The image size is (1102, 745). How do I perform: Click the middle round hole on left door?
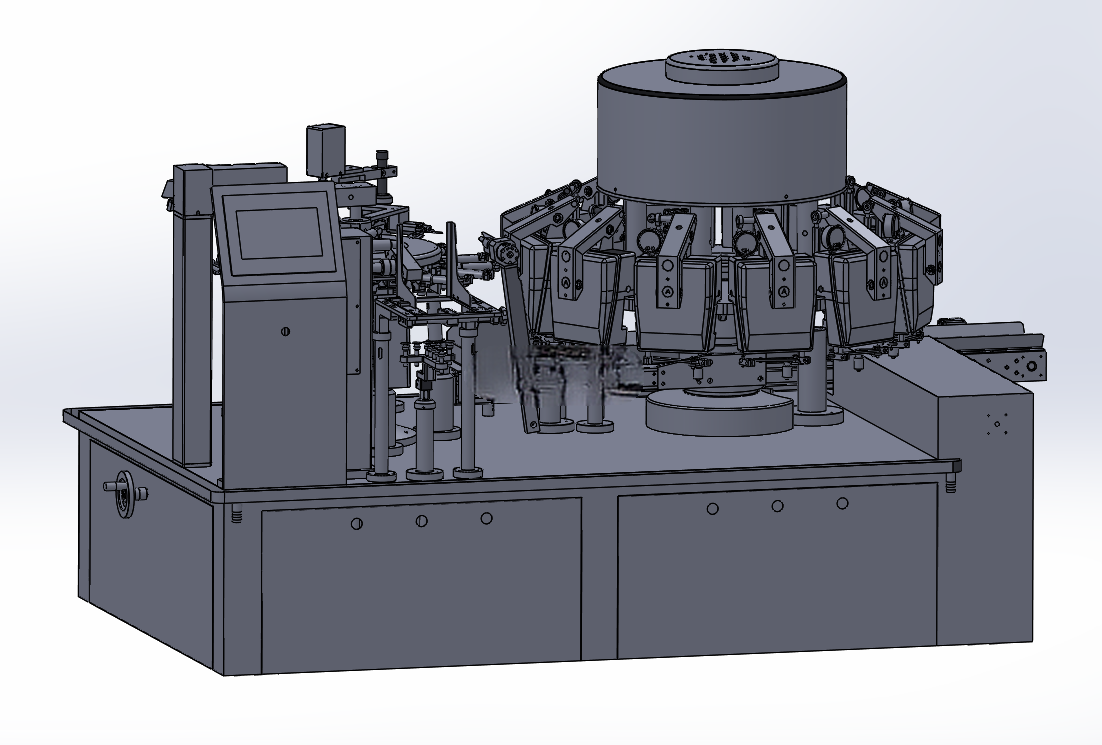click(x=421, y=521)
